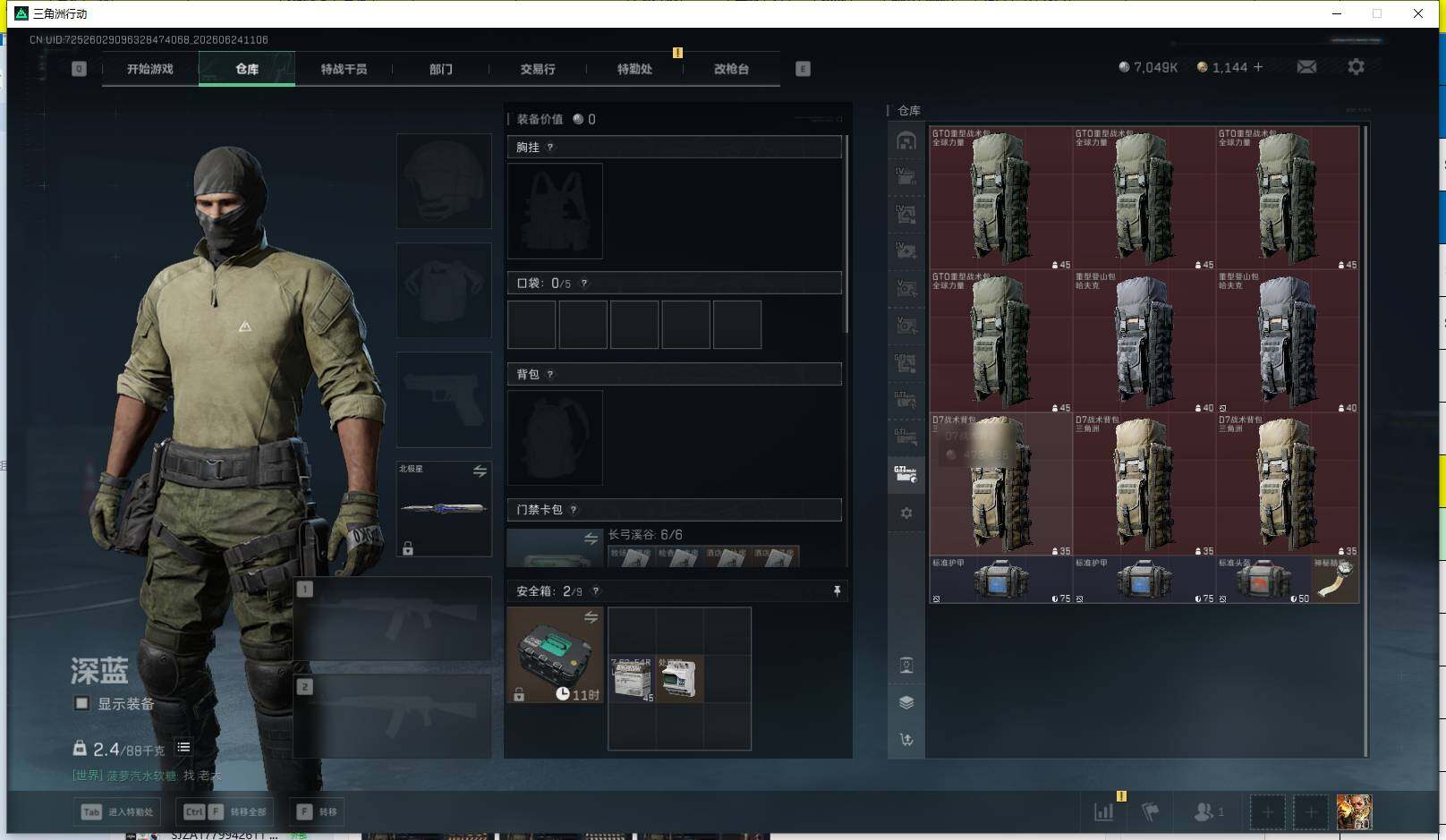Click the swap icon on the safe box
Image resolution: width=1446 pixels, height=840 pixels.
[x=591, y=617]
